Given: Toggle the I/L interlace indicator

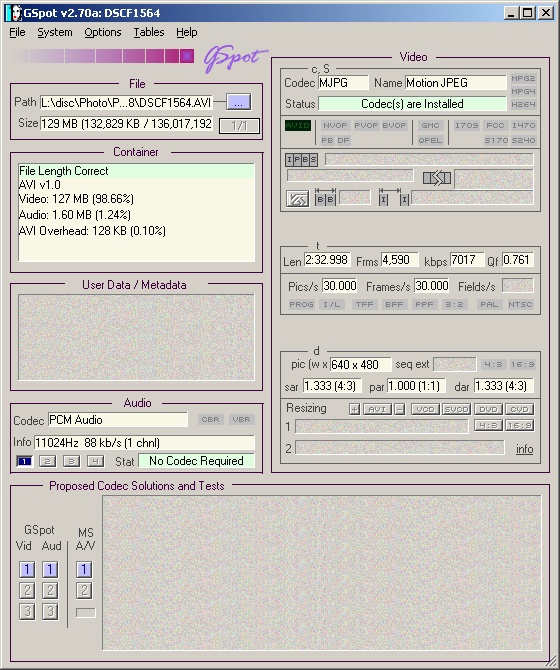Looking at the screenshot, I should coord(332,305).
